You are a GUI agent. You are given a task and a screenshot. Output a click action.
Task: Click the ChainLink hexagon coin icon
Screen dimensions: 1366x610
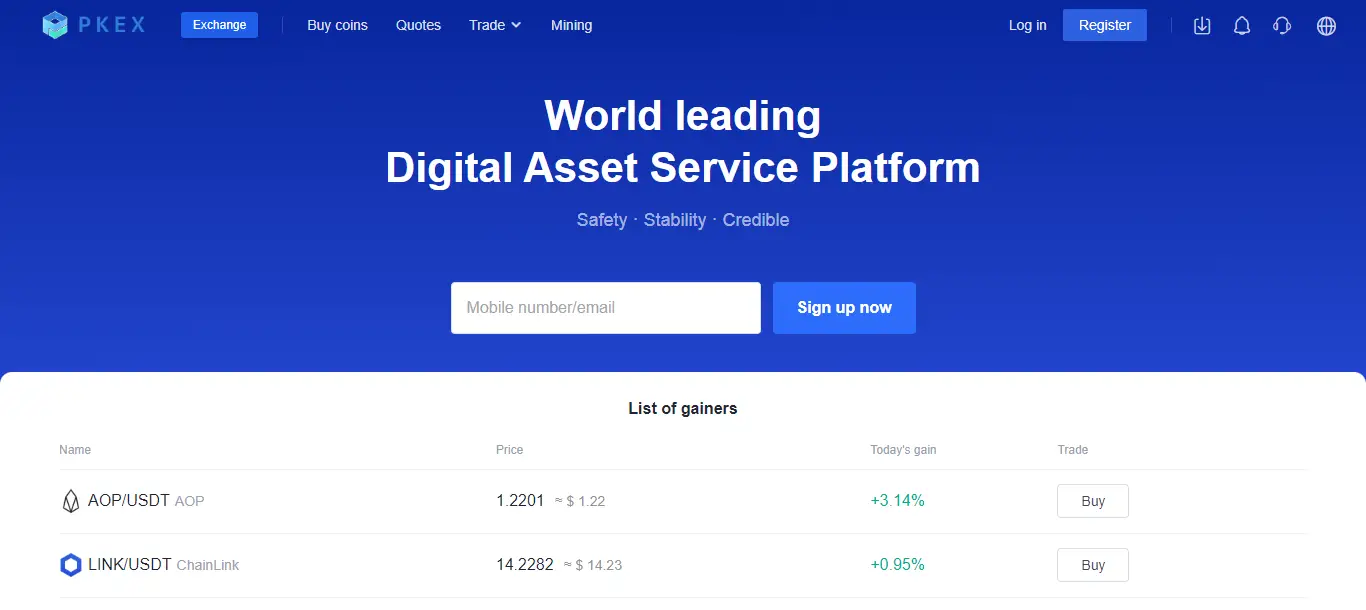[x=70, y=564]
